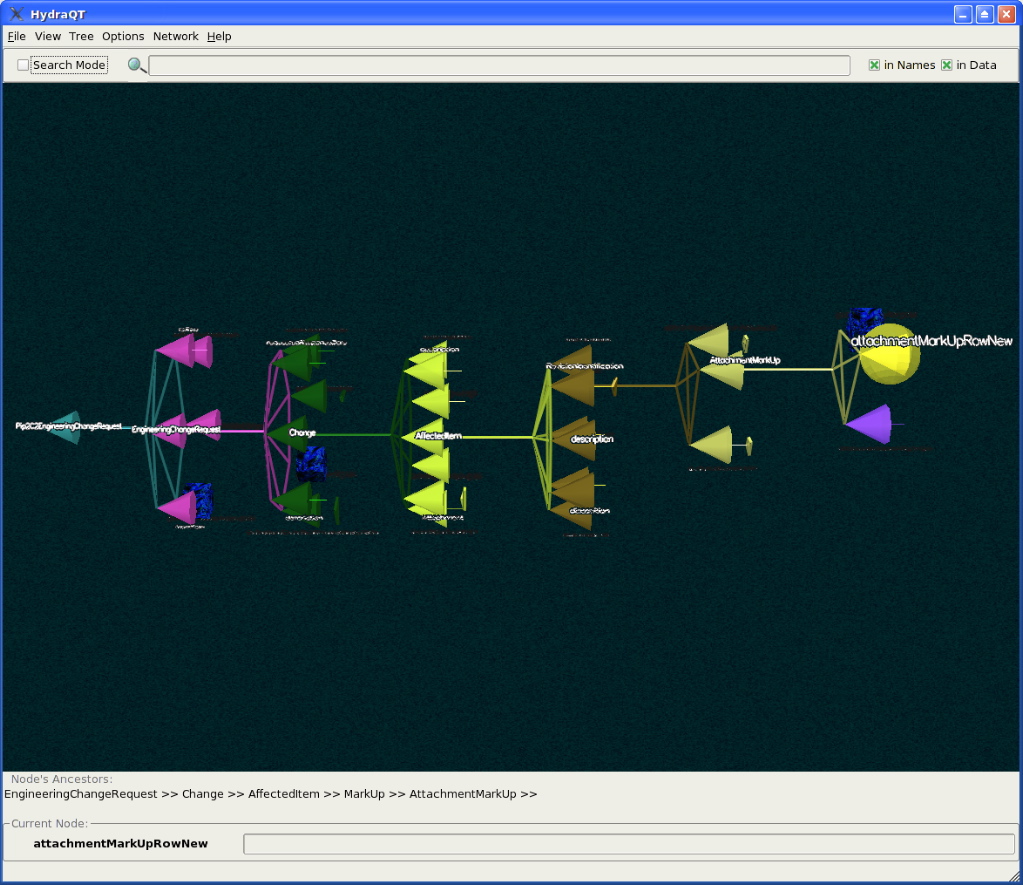
Task: Open the Options menu
Action: [x=123, y=37]
